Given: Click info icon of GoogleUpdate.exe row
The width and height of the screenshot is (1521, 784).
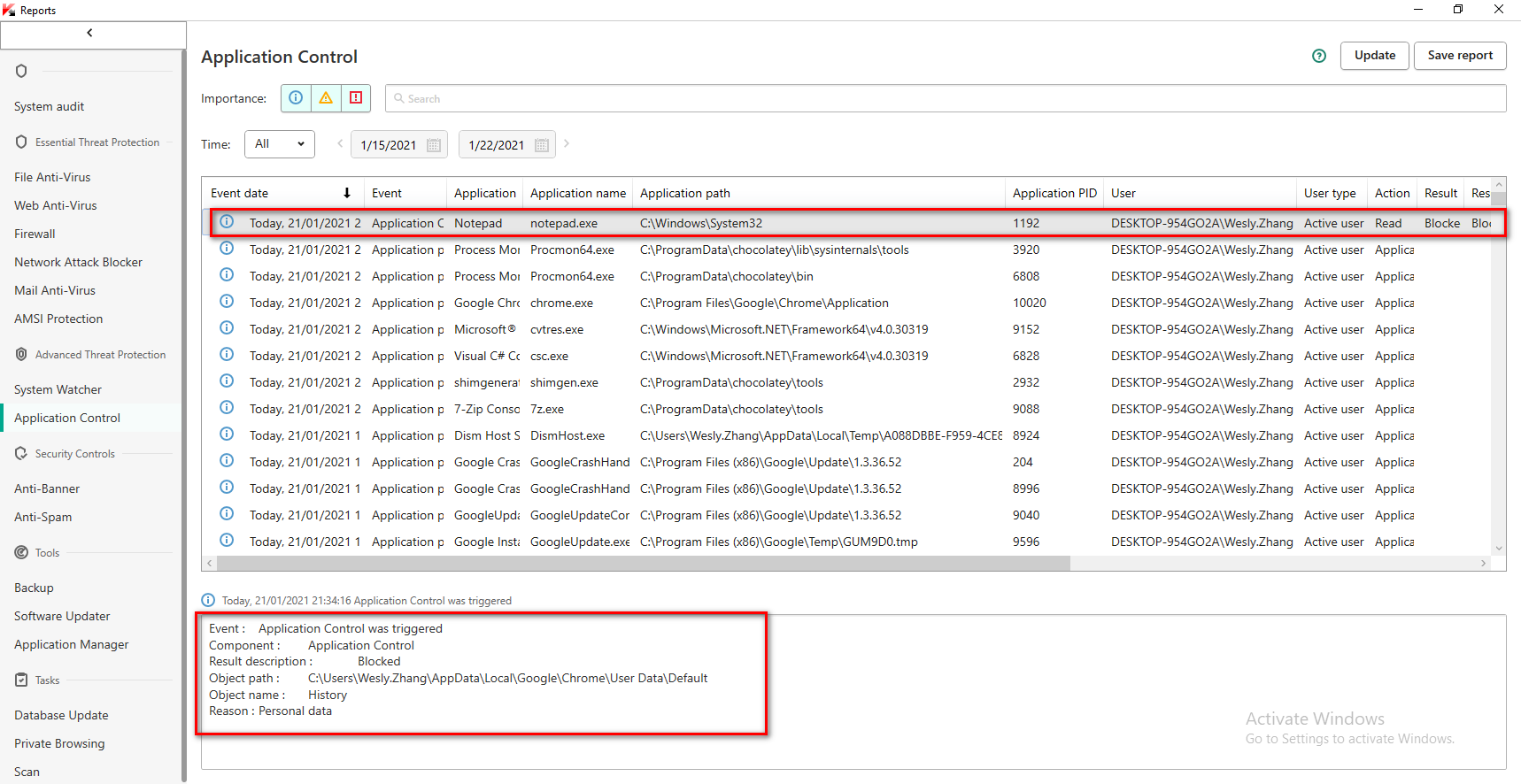Looking at the screenshot, I should [x=227, y=541].
